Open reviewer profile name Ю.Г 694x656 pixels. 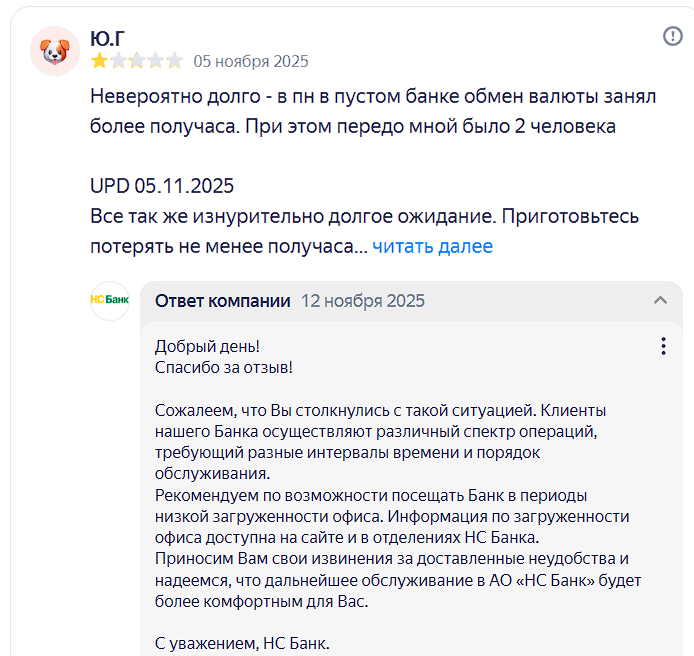[x=108, y=38]
